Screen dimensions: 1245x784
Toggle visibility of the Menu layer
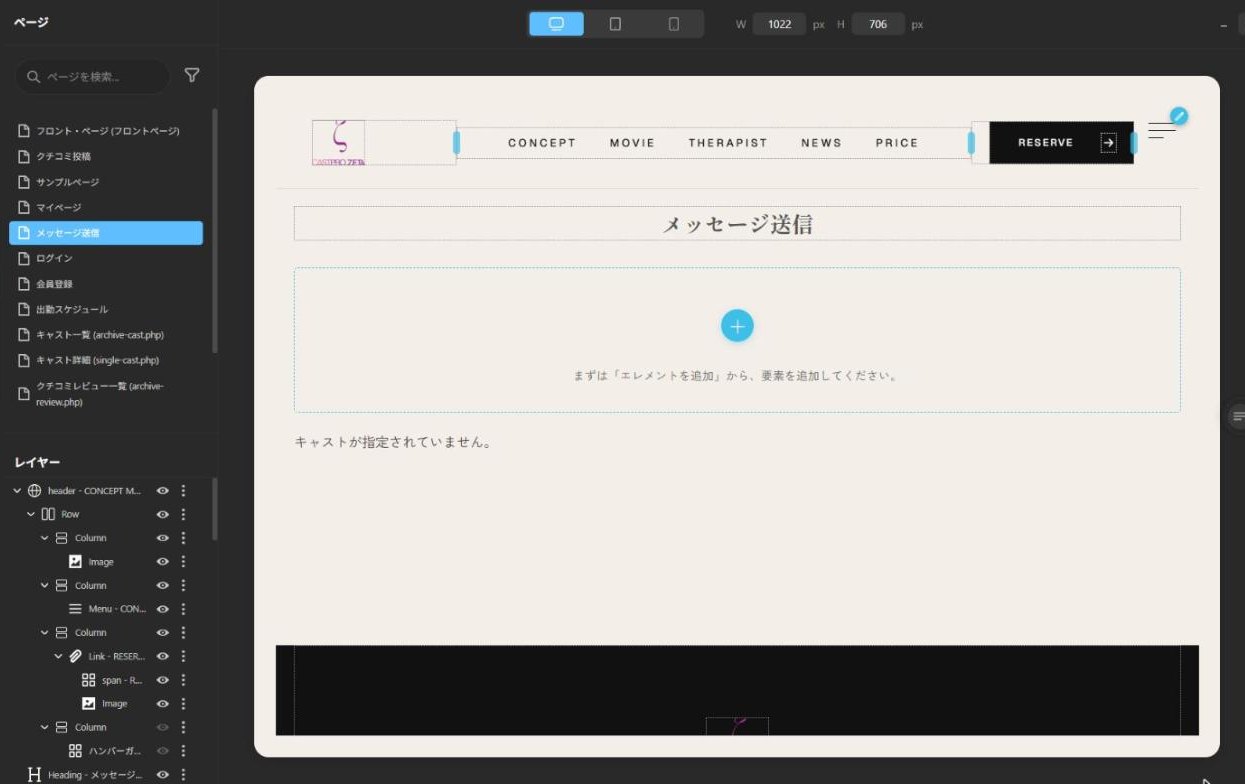[163, 609]
